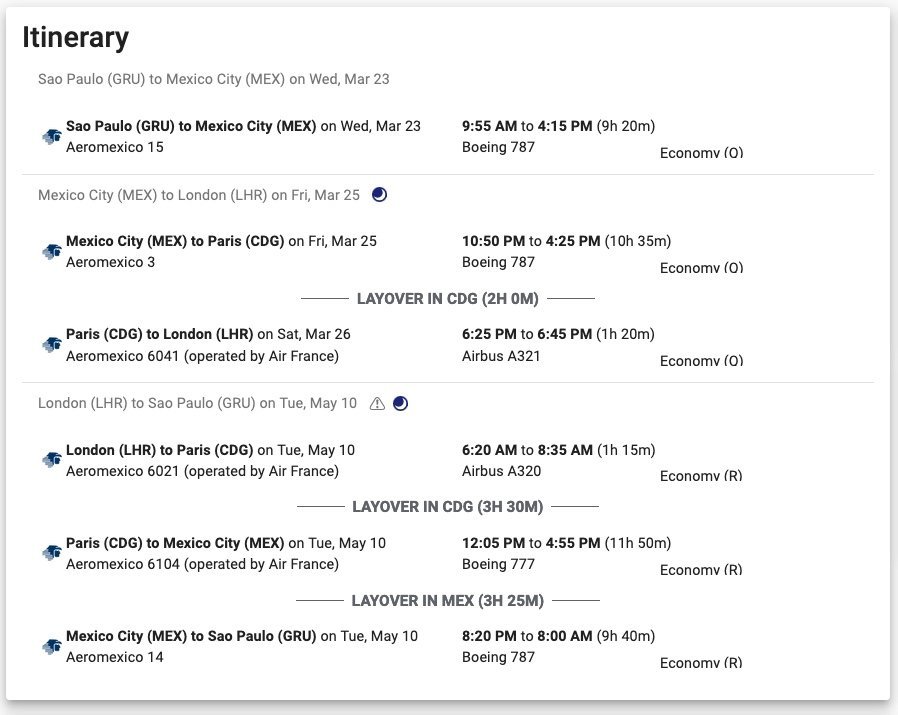Click the overnight moon icon on Mar 25

pos(379,195)
